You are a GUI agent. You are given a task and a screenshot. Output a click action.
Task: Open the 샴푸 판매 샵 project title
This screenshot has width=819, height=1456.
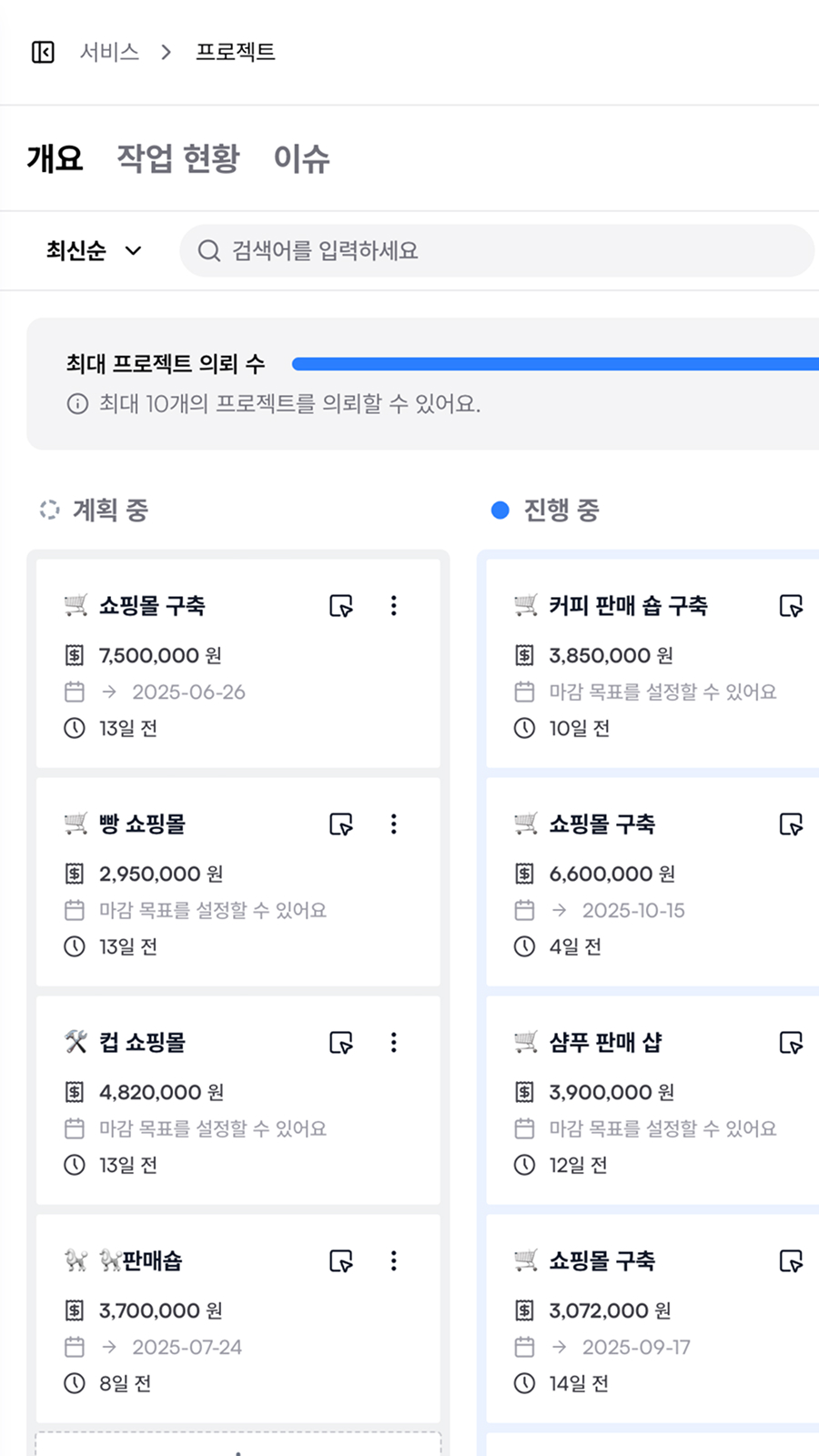[x=605, y=1042]
